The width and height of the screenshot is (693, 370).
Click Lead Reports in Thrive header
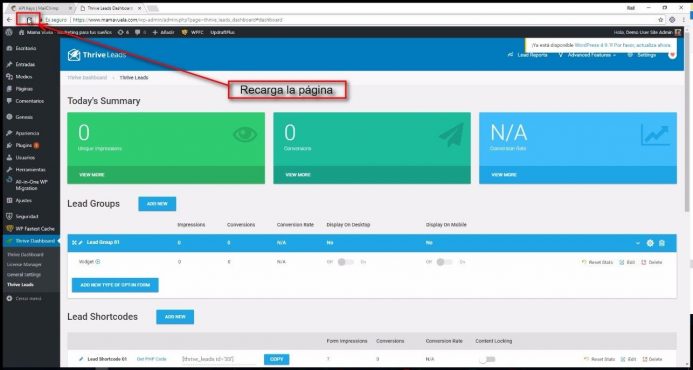[528, 55]
